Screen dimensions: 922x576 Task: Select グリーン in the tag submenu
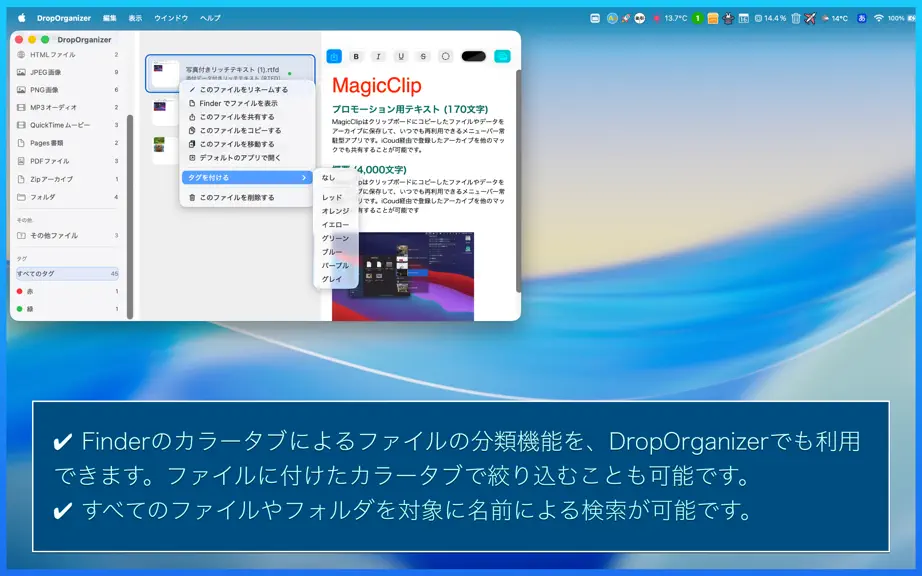(336, 238)
